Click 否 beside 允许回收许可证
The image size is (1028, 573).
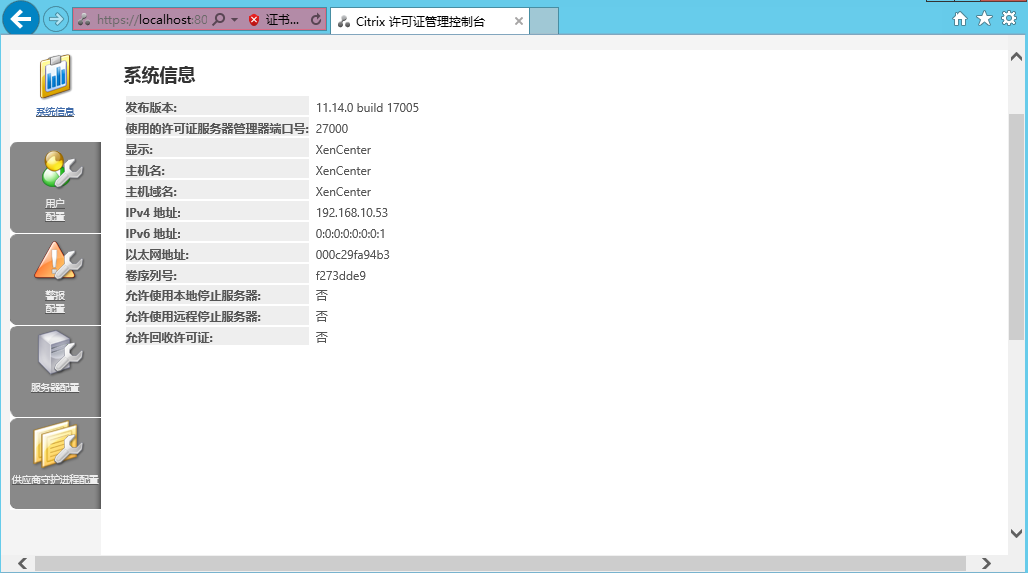pyautogui.click(x=322, y=338)
